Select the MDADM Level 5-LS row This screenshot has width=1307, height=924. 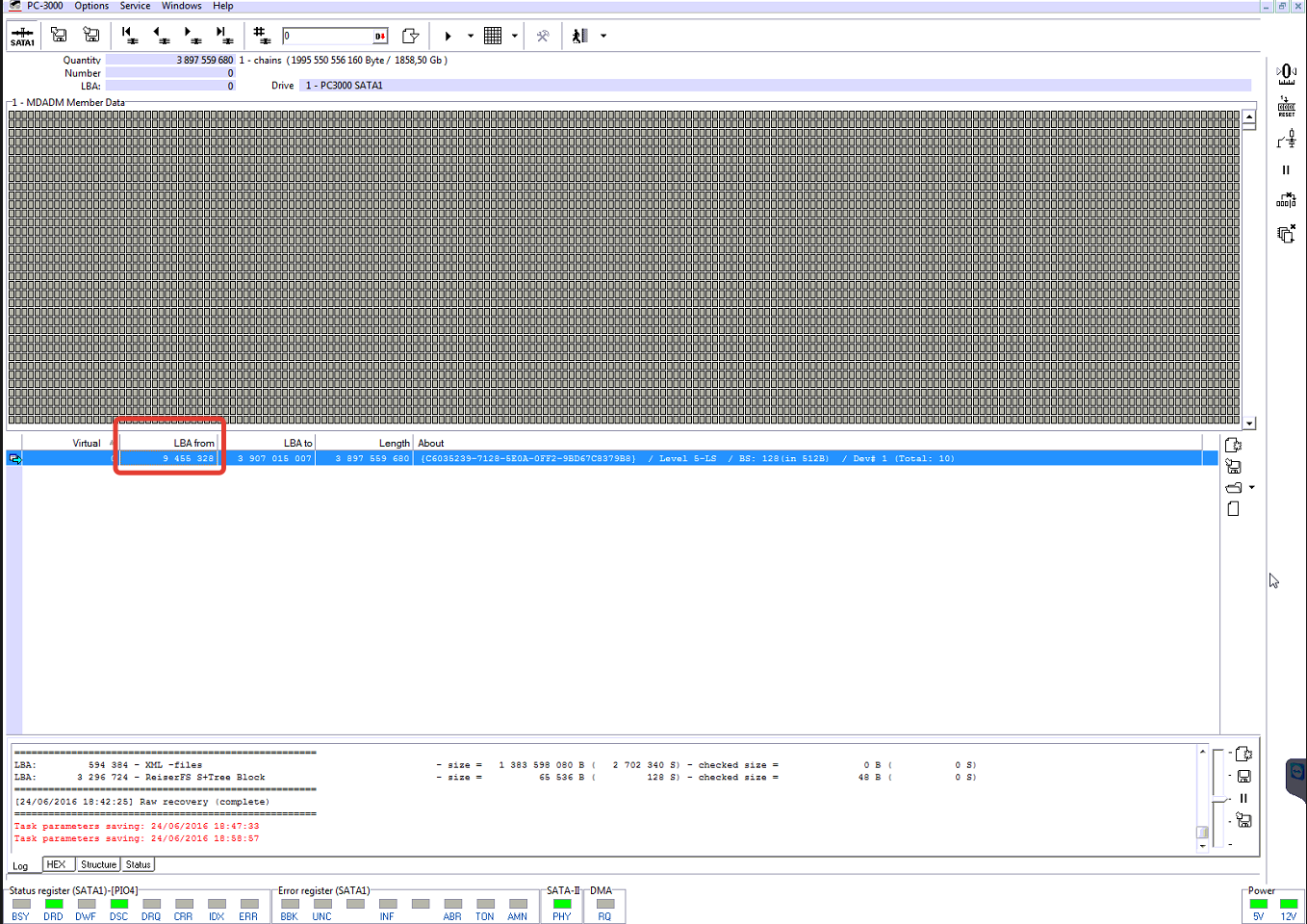tap(612, 458)
